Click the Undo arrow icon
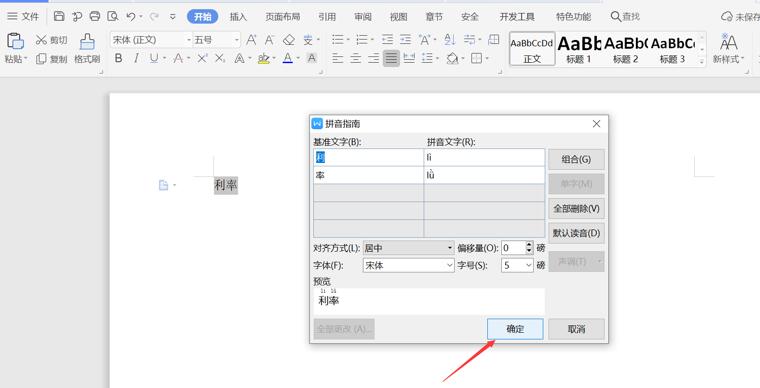This screenshot has width=760, height=388. click(x=131, y=16)
